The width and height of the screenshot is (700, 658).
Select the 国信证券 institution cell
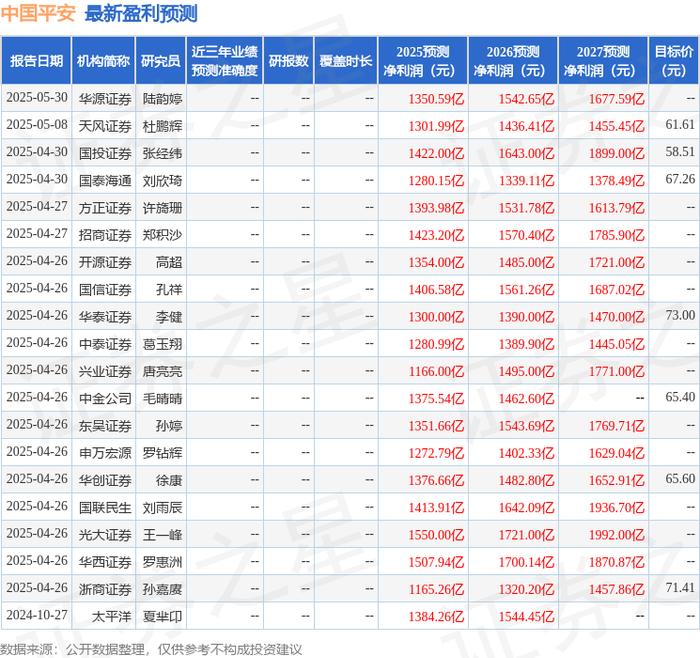pos(105,289)
